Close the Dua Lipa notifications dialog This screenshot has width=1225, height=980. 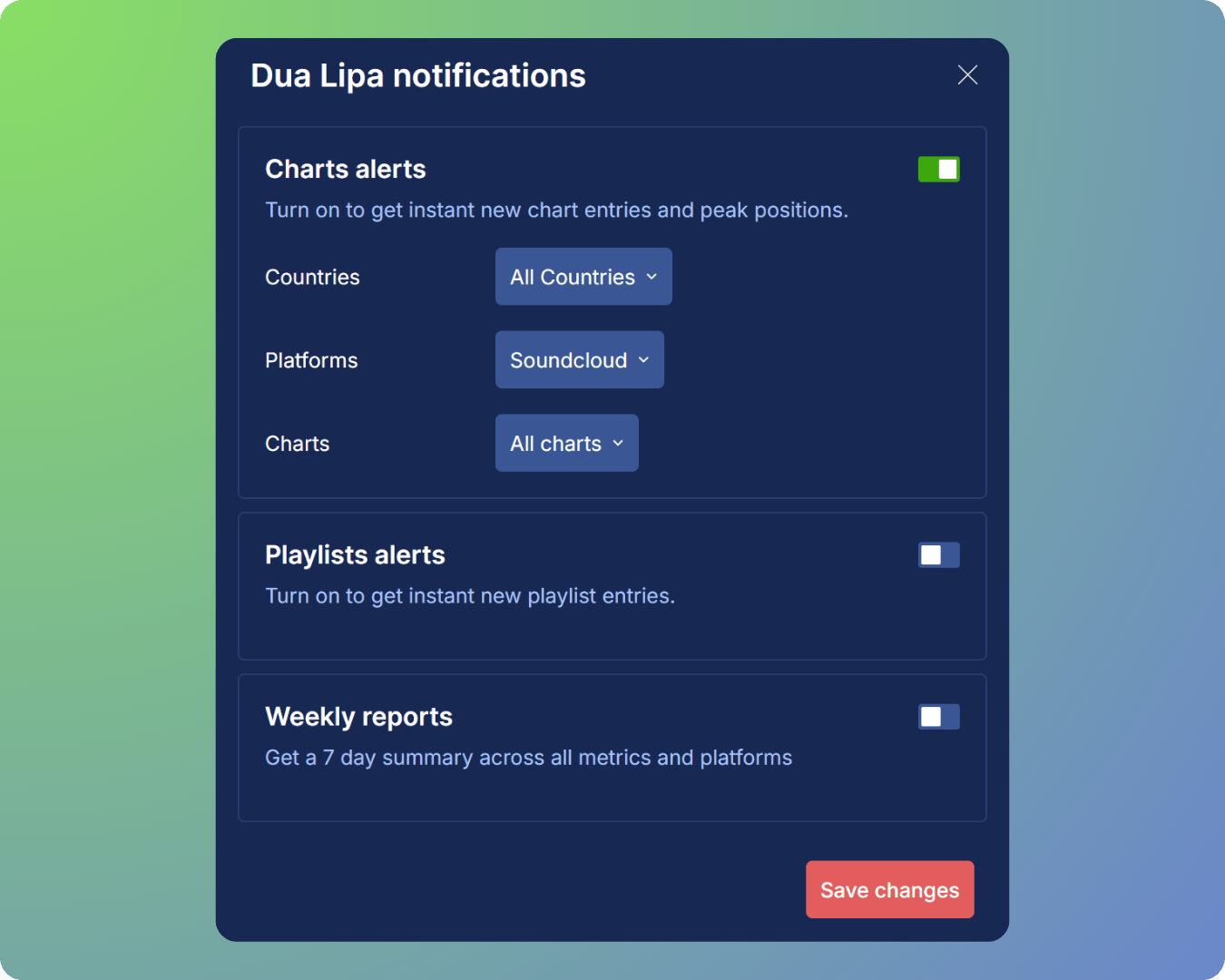coord(967,75)
